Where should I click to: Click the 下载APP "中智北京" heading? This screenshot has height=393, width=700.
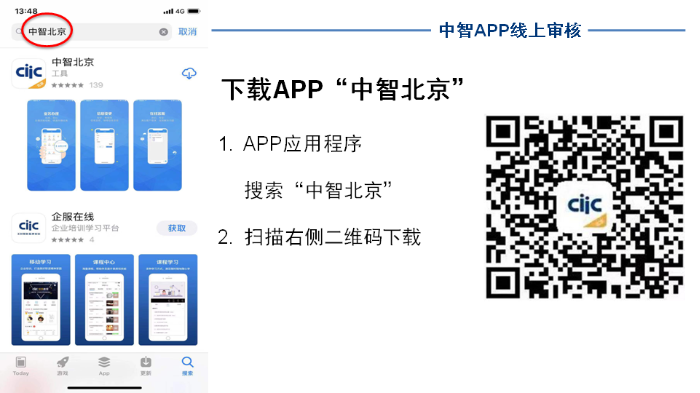click(x=342, y=89)
